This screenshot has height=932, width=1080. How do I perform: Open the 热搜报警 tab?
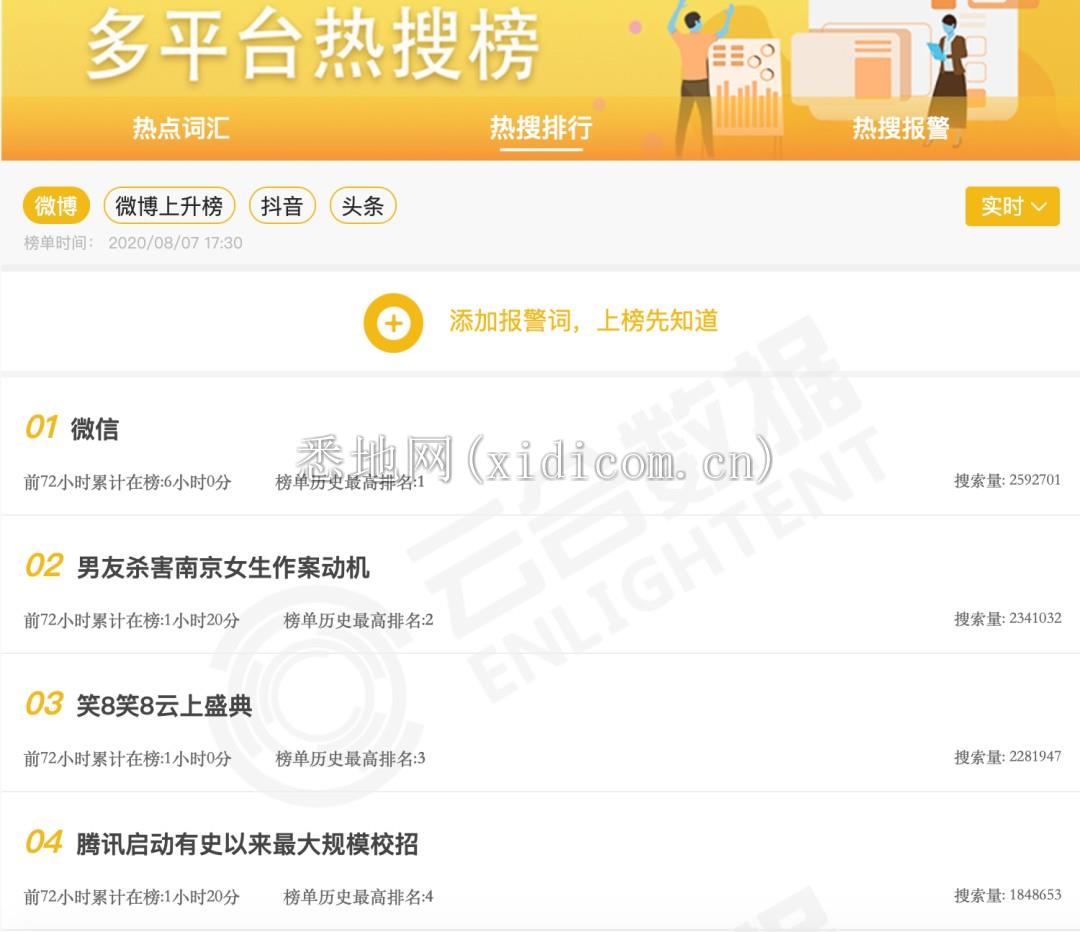901,128
